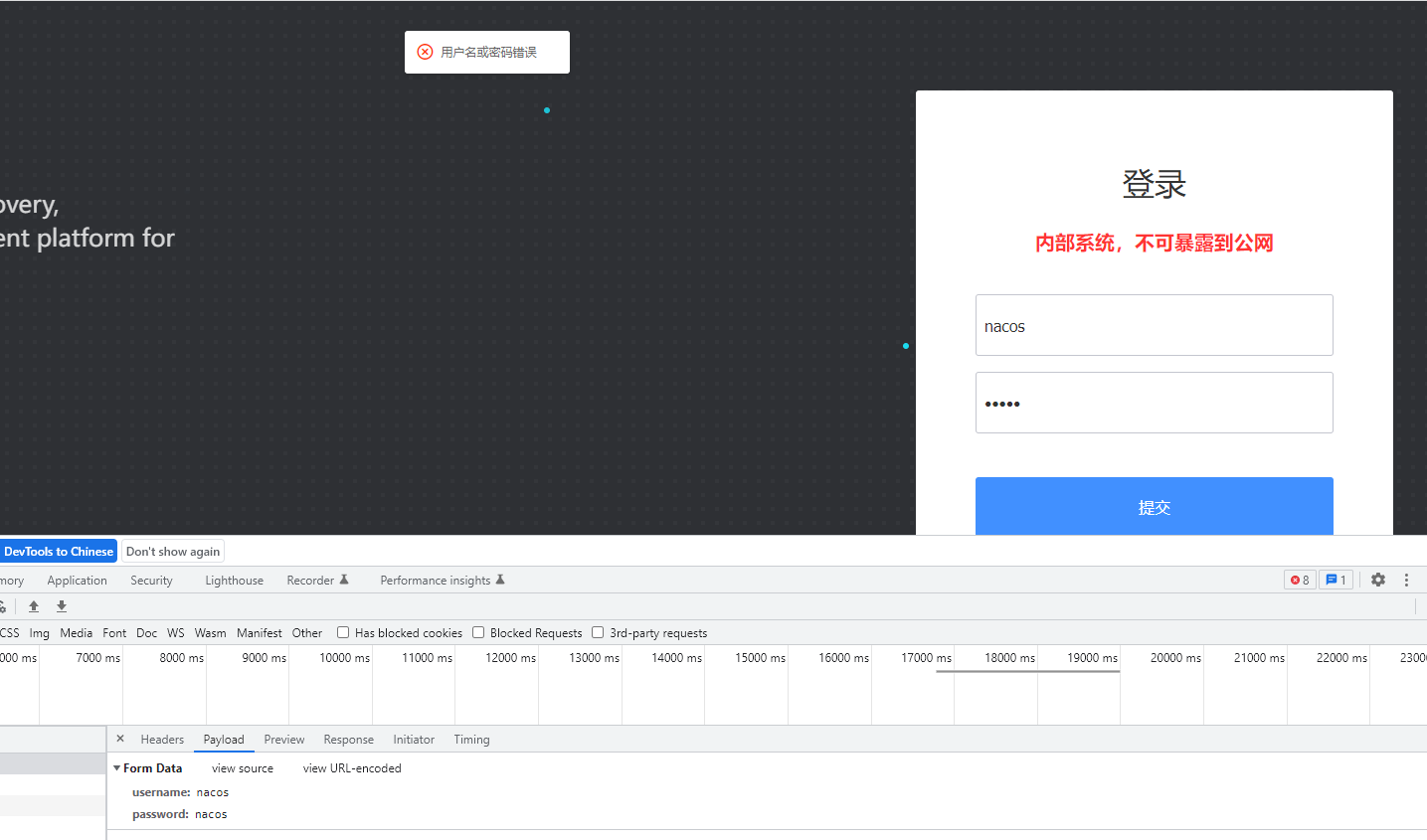Switch to the Initiator tab
The height and width of the screenshot is (840, 1427).
coord(414,740)
